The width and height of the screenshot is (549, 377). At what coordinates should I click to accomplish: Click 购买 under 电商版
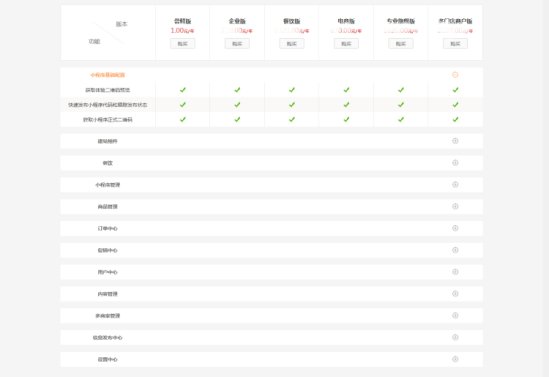point(346,44)
